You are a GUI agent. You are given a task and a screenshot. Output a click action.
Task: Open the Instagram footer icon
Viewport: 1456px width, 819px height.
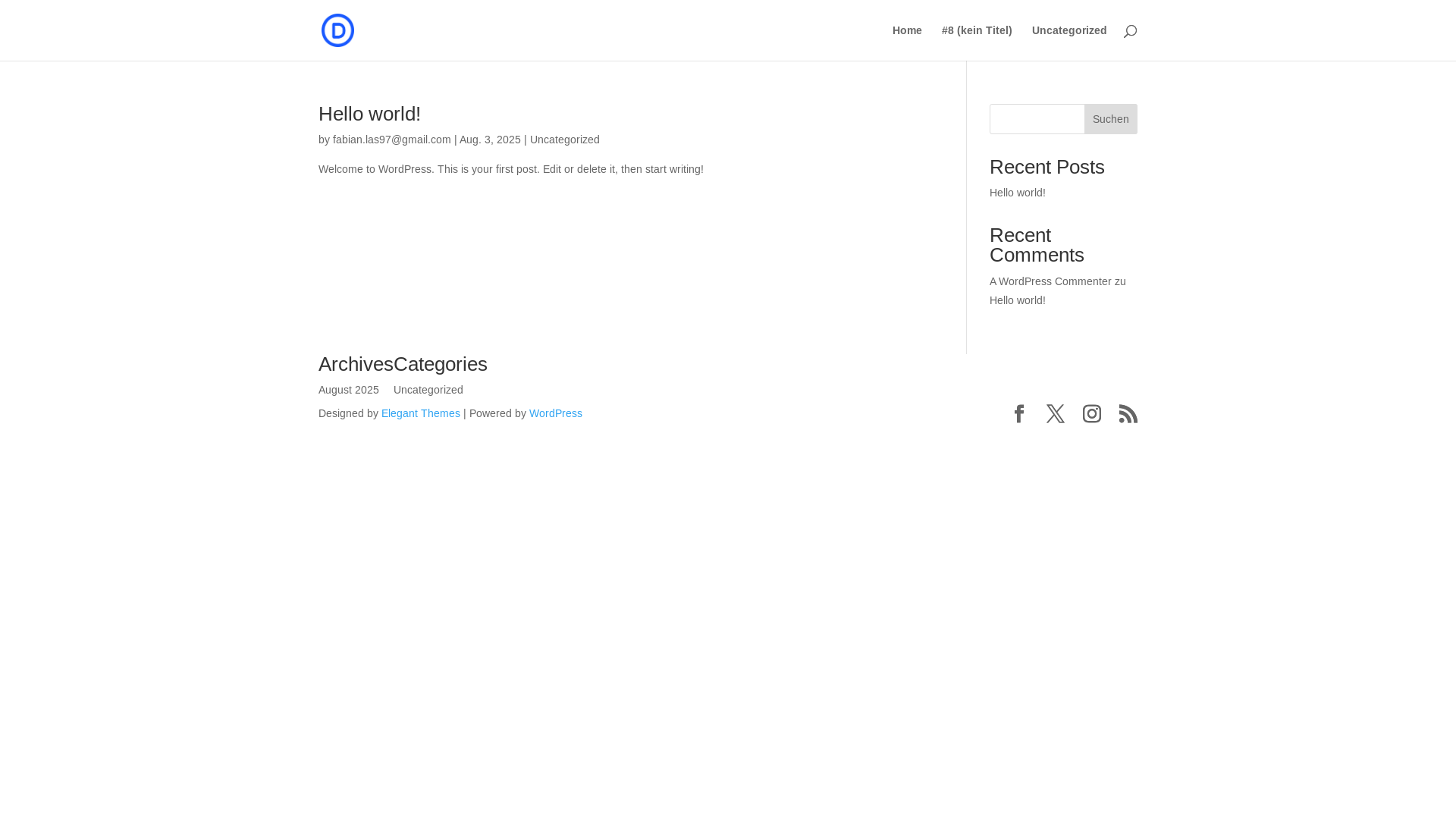coord(1092,413)
